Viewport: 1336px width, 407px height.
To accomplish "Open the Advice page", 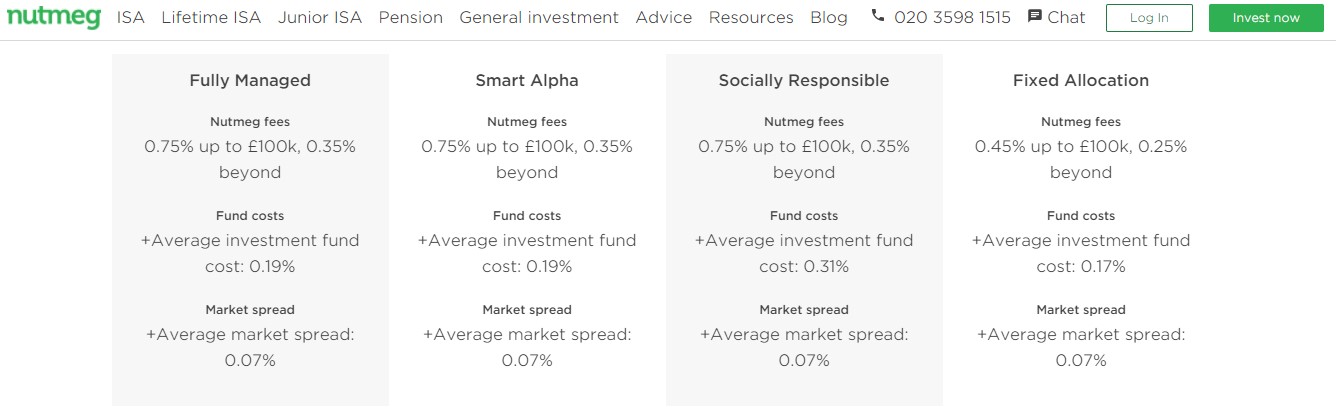I will (664, 17).
